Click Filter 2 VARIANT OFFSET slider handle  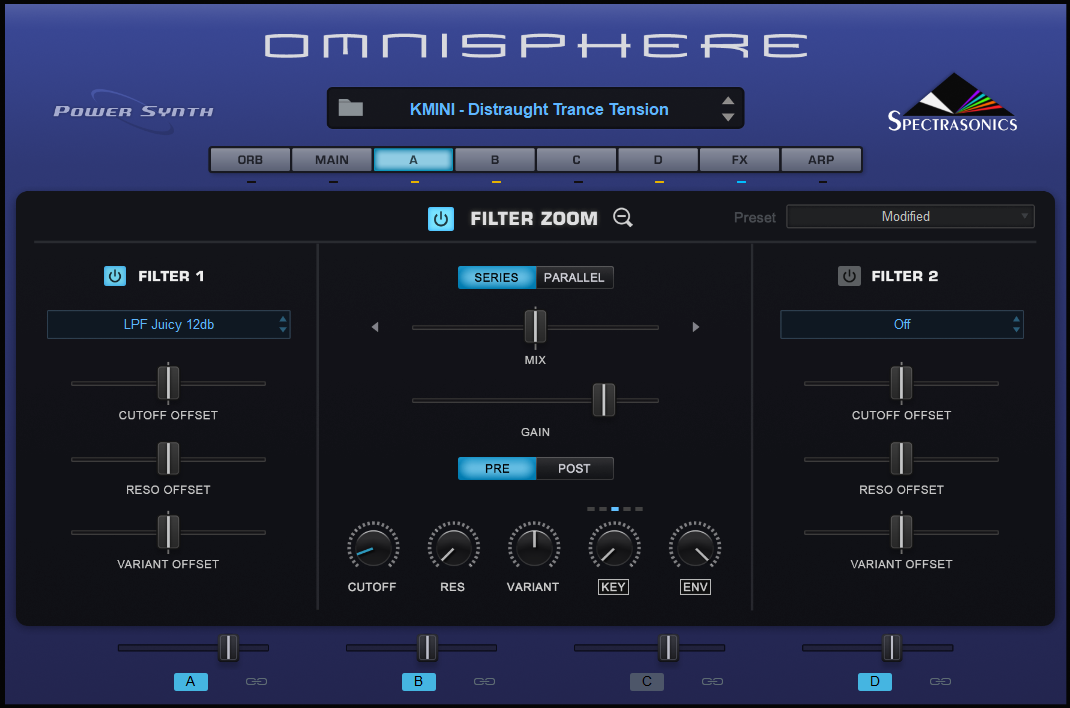[x=901, y=532]
